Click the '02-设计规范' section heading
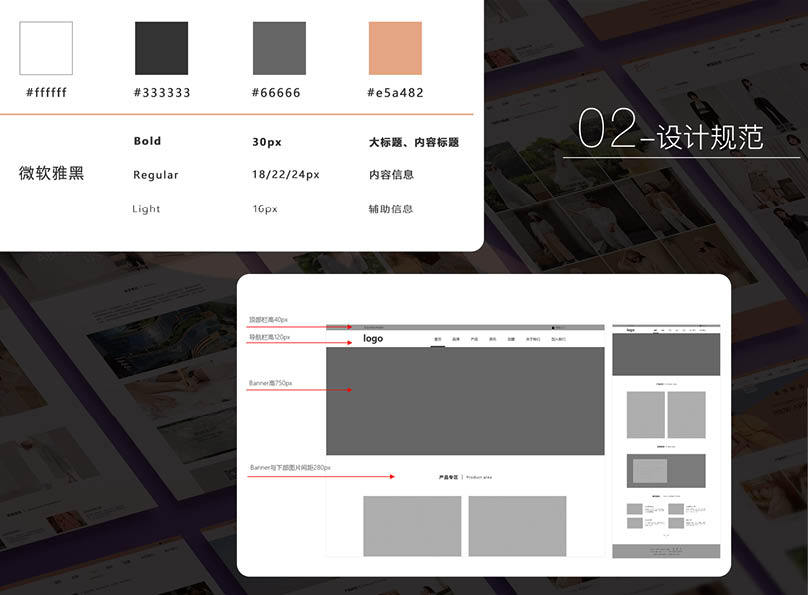Screen dimensions: 808x595 point(670,129)
